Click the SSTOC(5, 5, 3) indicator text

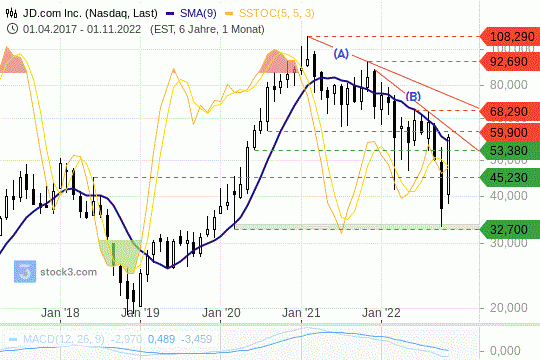[x=277, y=13]
